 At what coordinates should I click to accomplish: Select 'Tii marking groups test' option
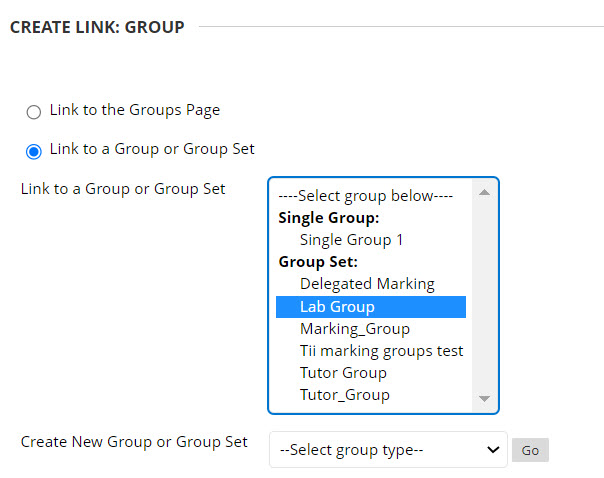381,351
